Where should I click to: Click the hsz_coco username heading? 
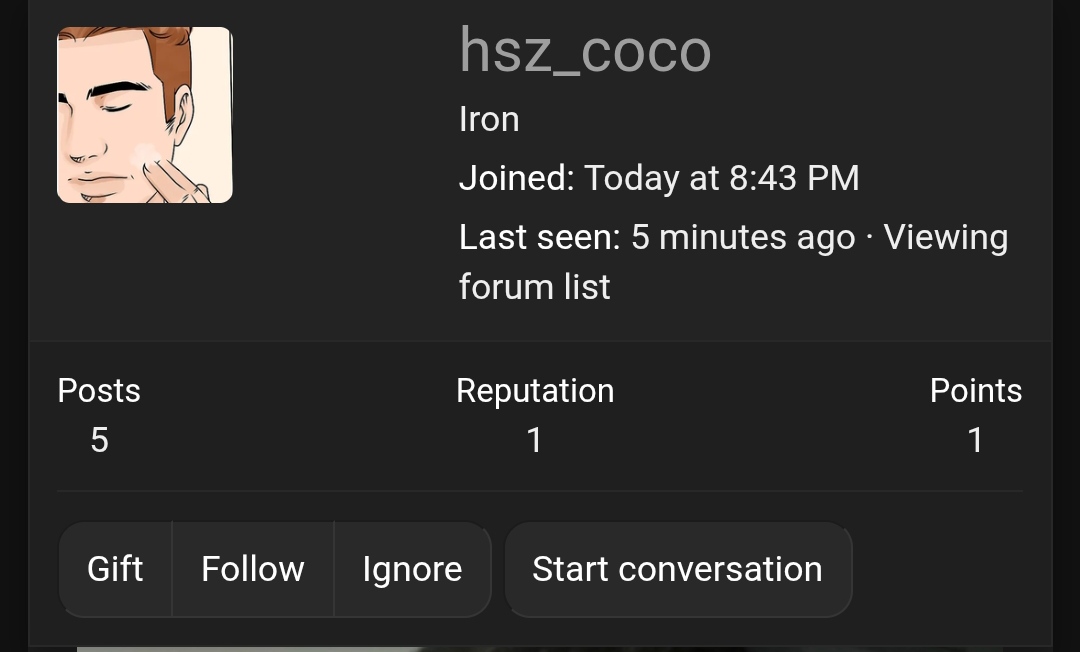585,51
